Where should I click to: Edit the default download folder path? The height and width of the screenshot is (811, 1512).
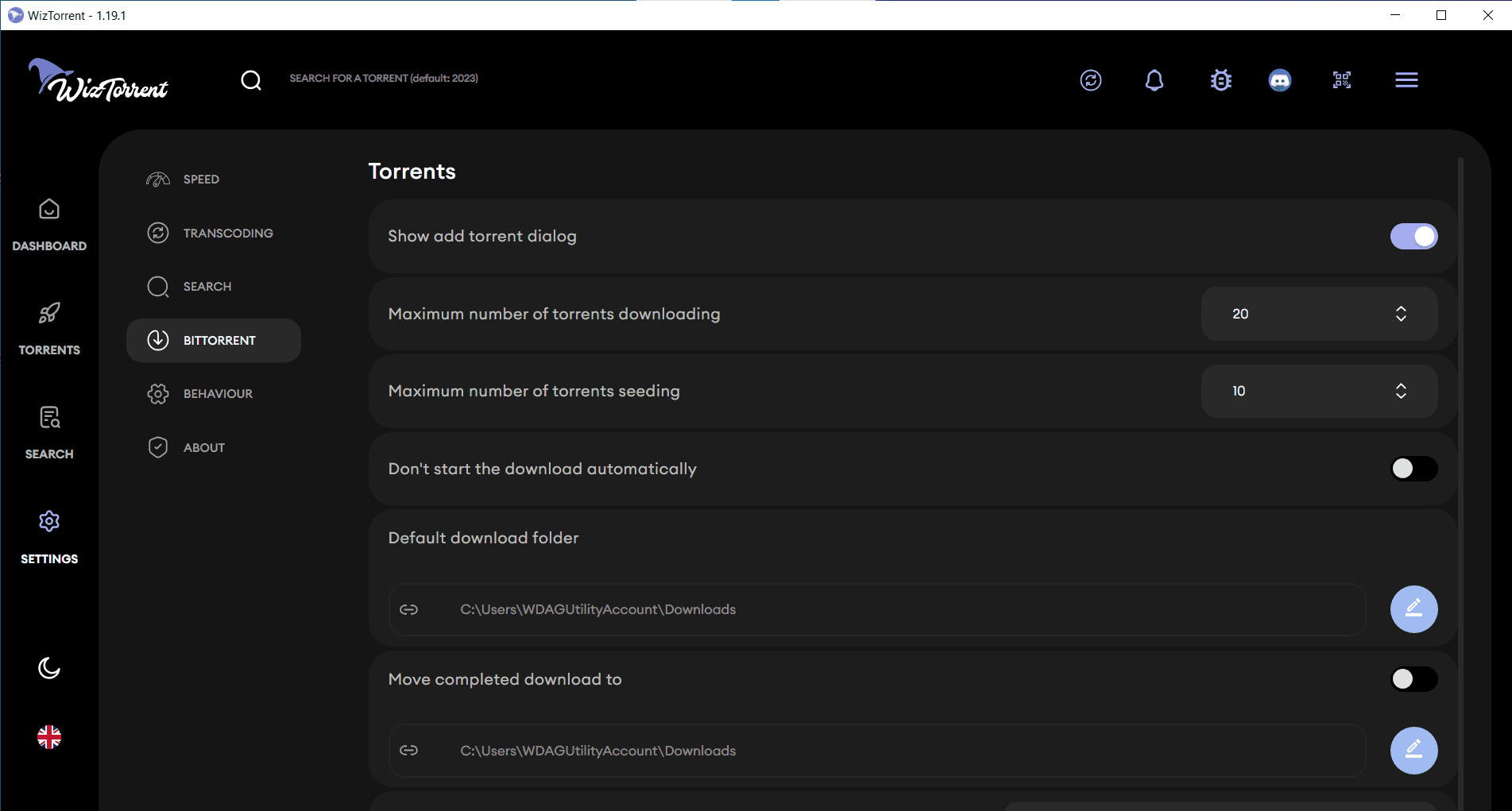(1413, 609)
